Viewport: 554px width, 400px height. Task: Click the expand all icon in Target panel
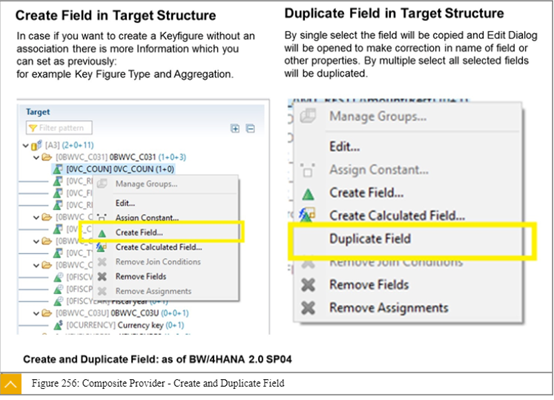[x=235, y=128]
